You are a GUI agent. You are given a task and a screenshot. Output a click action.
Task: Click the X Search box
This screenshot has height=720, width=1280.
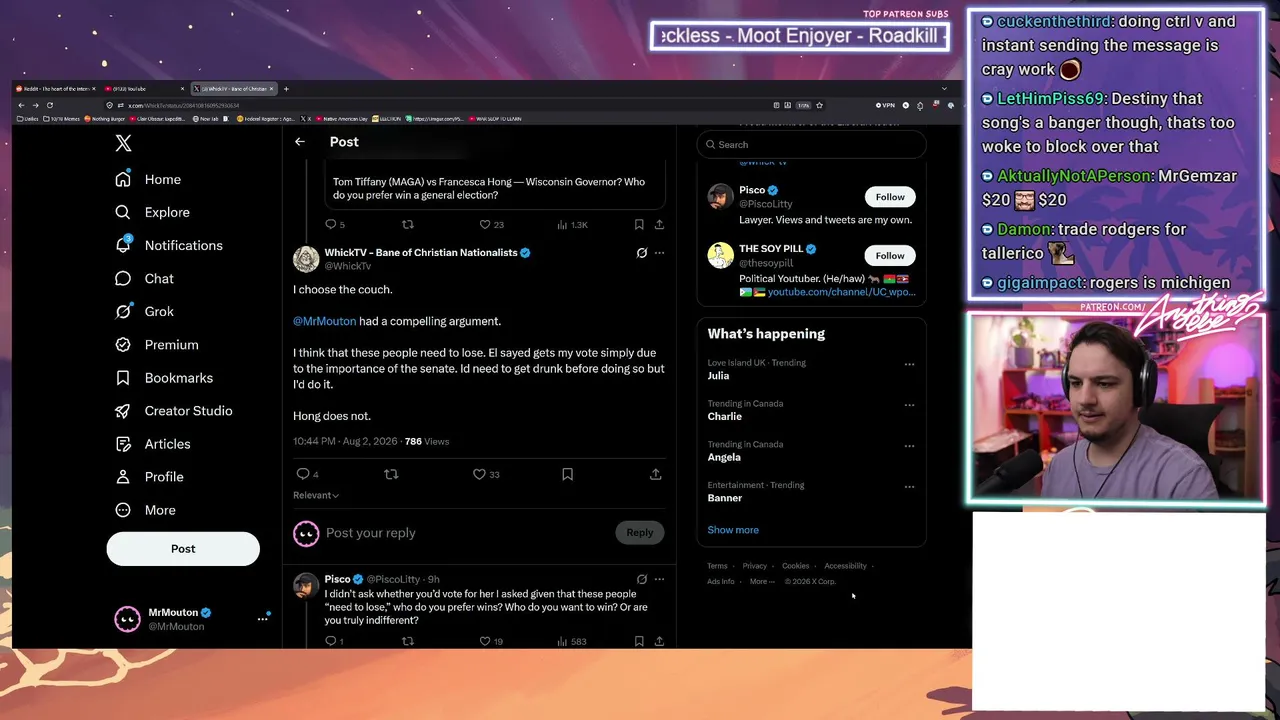[x=811, y=144]
